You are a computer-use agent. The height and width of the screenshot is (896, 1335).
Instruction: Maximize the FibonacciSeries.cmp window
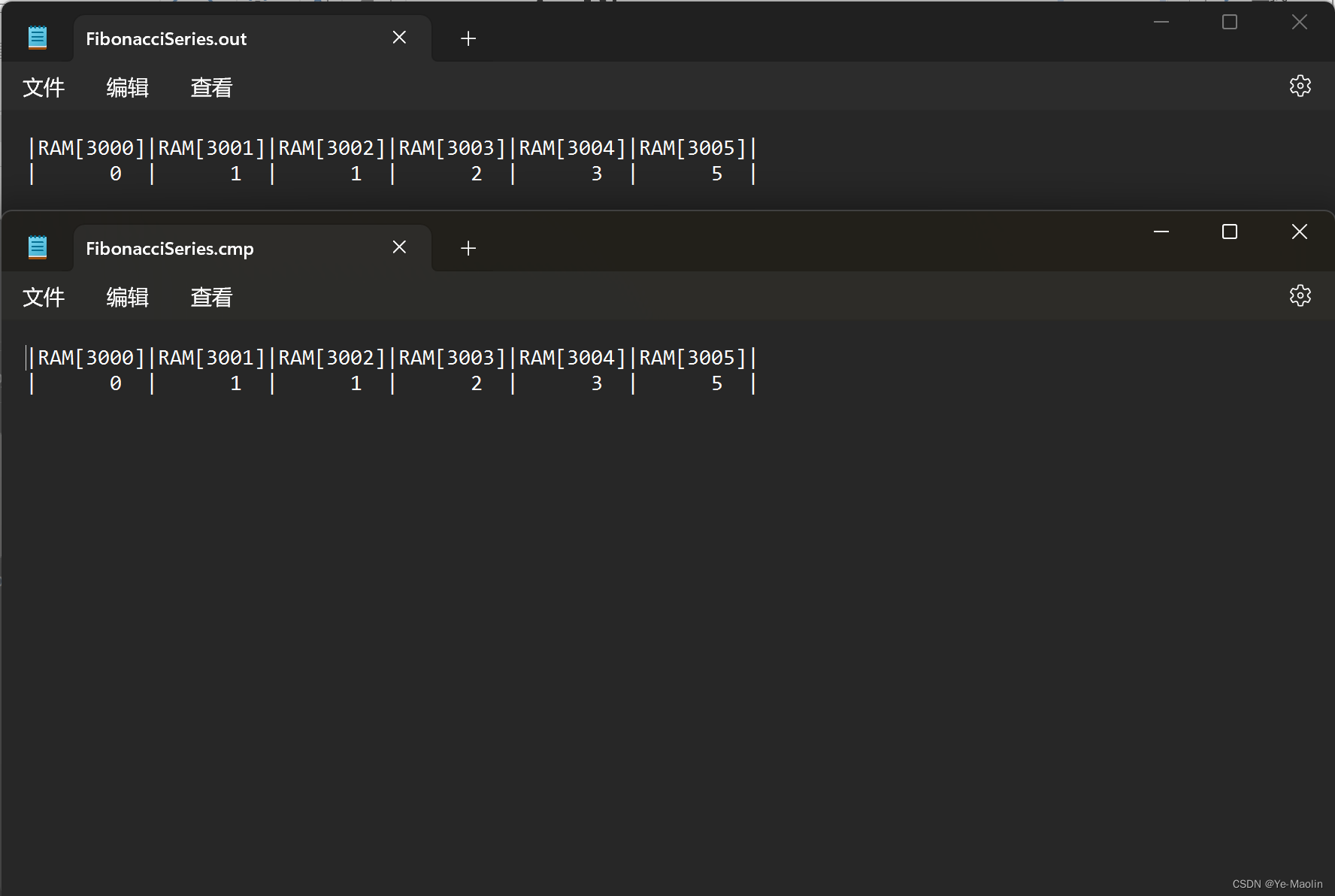1230,232
